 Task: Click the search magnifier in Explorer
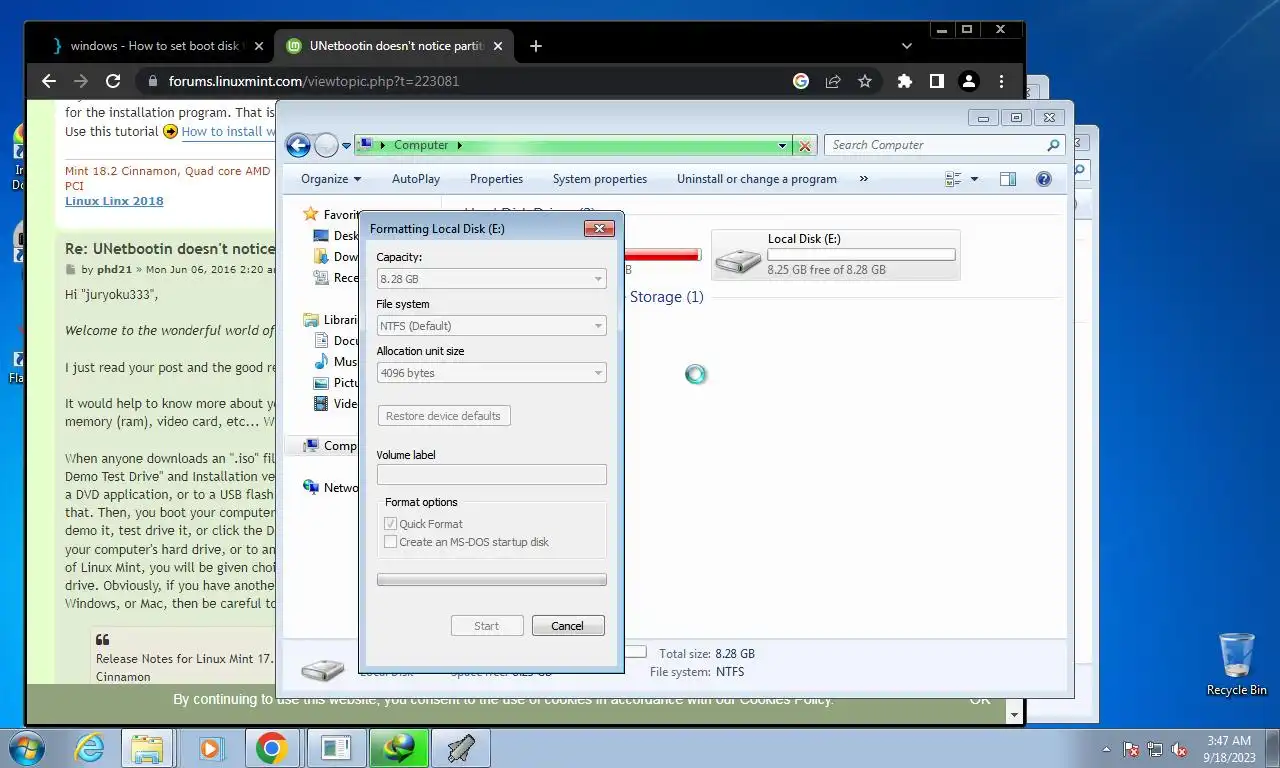point(1053,145)
